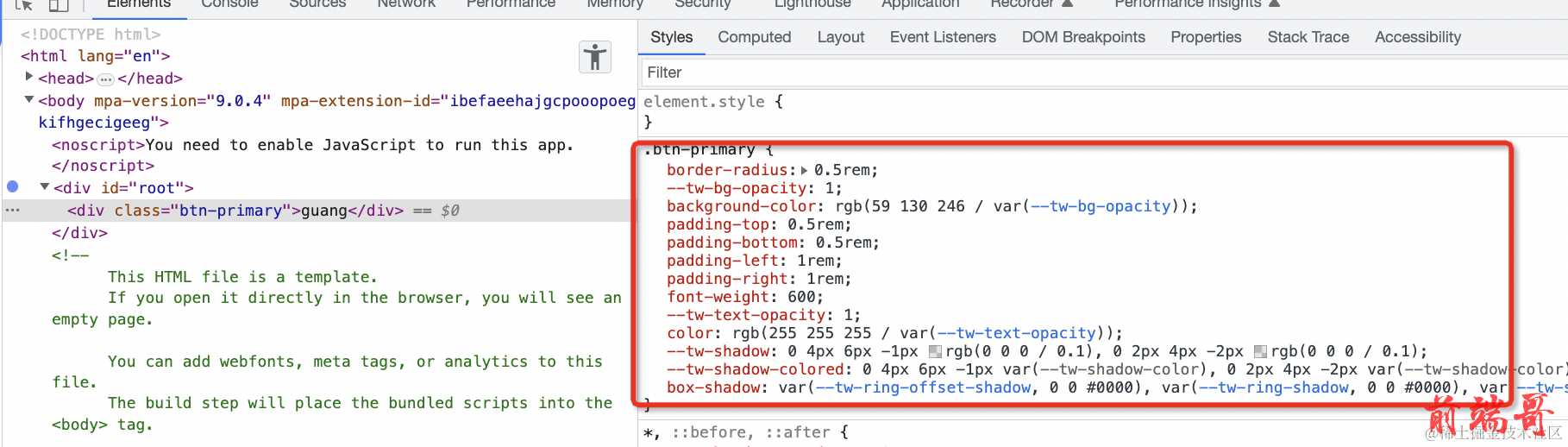The width and height of the screenshot is (1568, 447).
Task: Open first color swatch in --tw-shadow
Action: tap(935, 351)
